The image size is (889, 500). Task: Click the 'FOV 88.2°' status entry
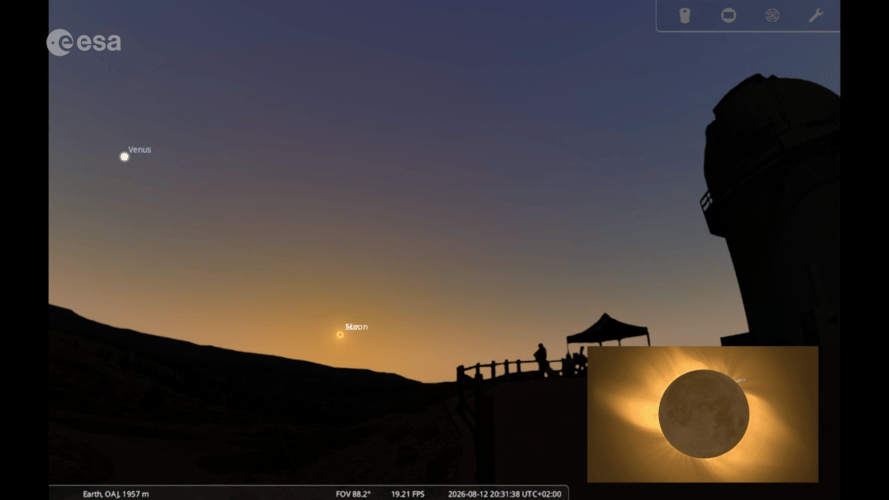[x=353, y=494]
